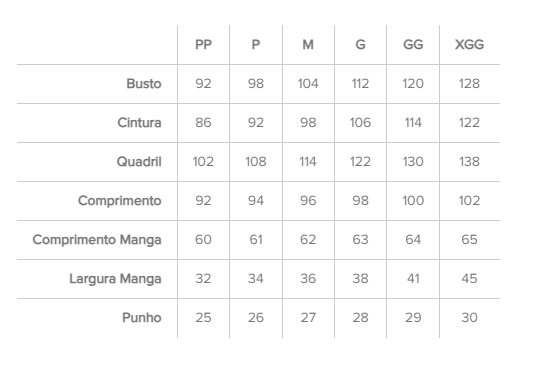Click Punho value 28 for size G
553x392 pixels.
[x=360, y=318]
